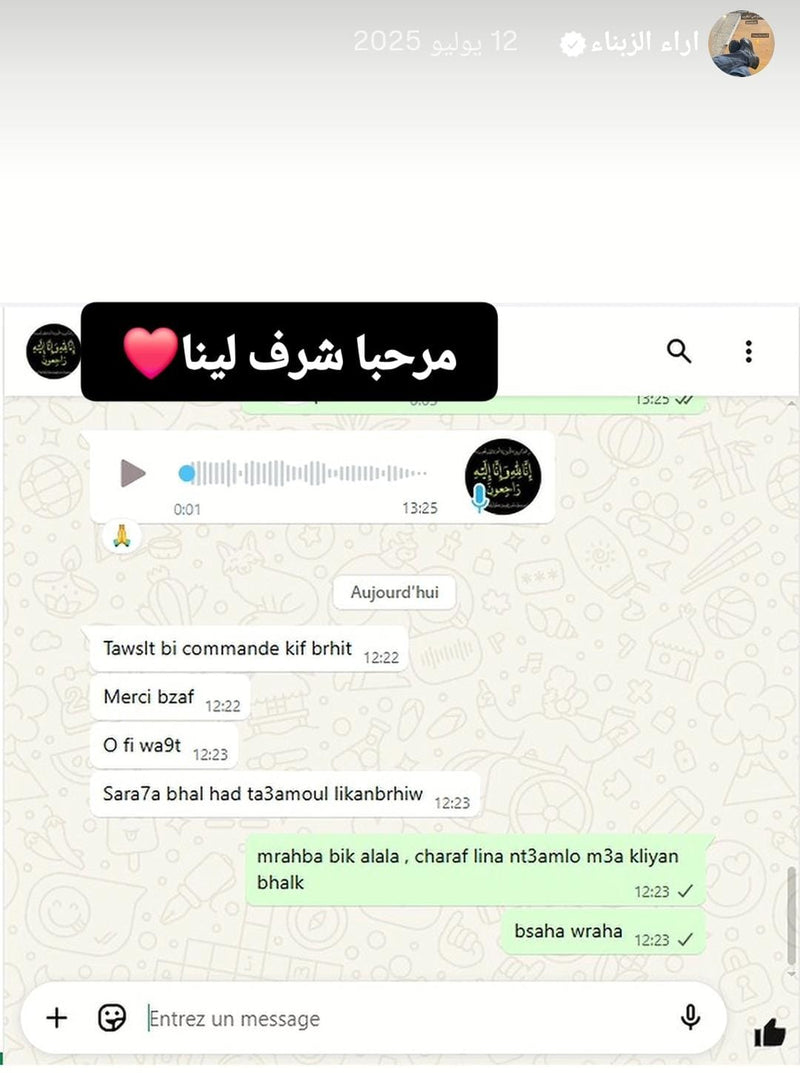The image size is (800, 1073).
Task: Open the story author's profile picture
Action: click(x=742, y=43)
